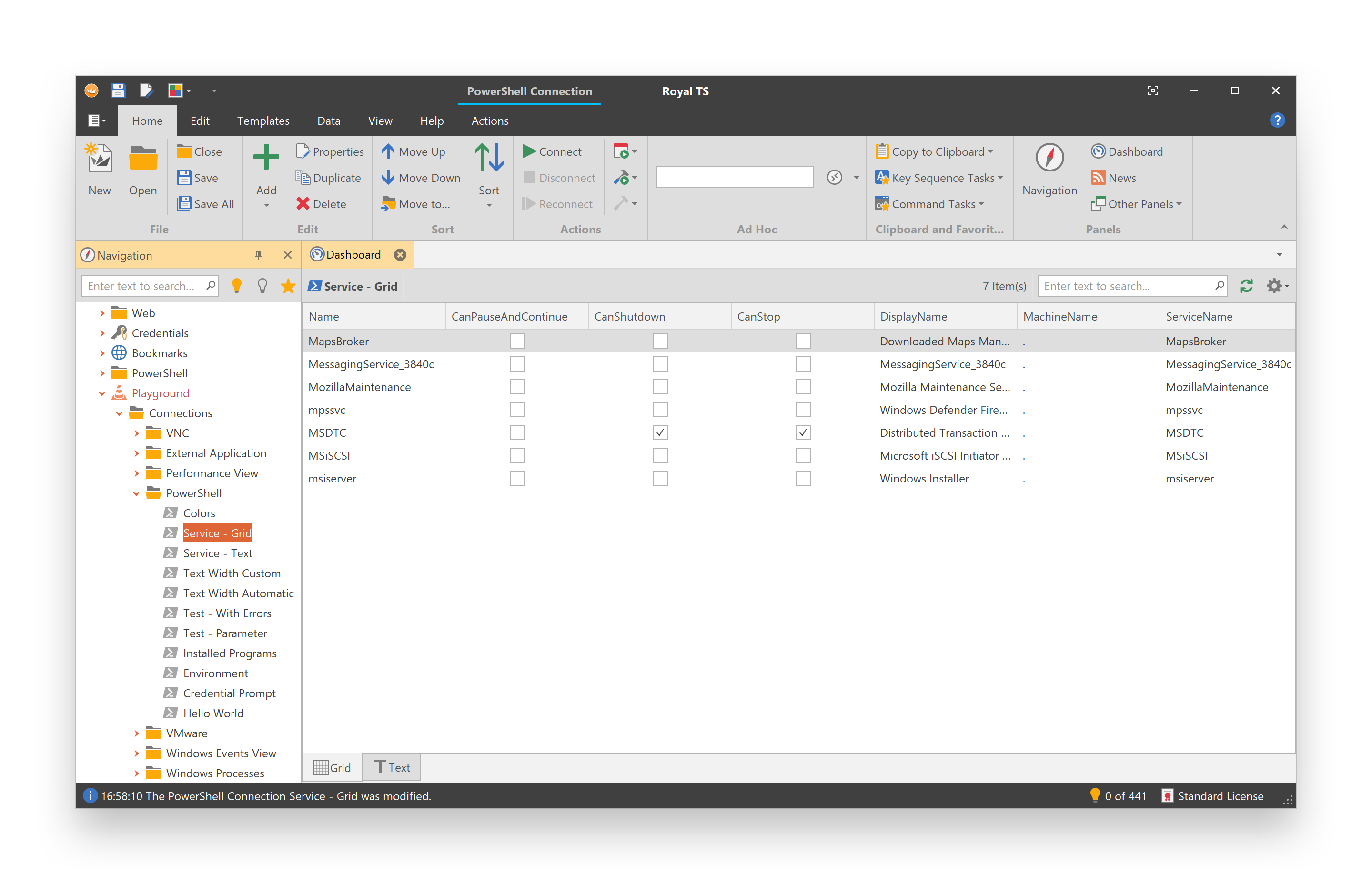Check CanShutdown for mpssvc
1372x884 pixels.
coord(660,410)
